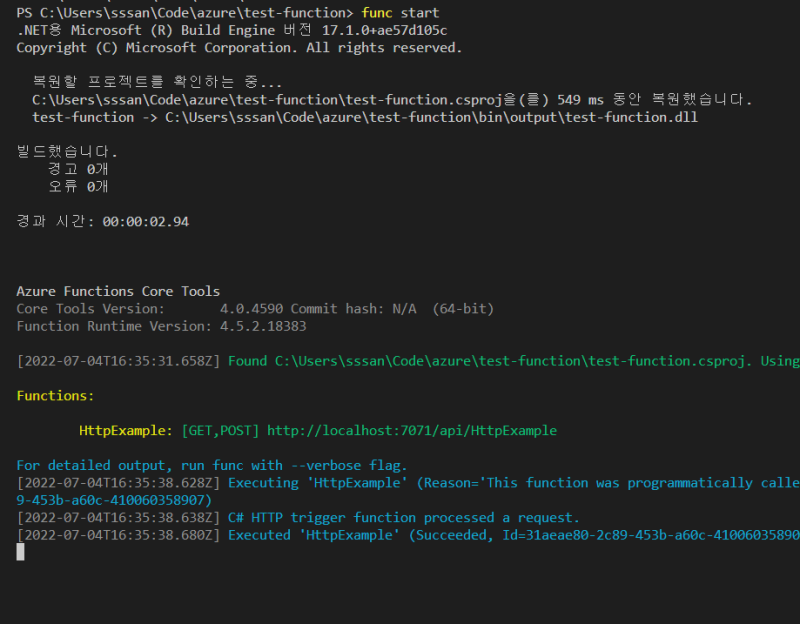800x624 pixels.
Task: Click the Core Tools Version 4.0.4590 line
Action: 255,309
